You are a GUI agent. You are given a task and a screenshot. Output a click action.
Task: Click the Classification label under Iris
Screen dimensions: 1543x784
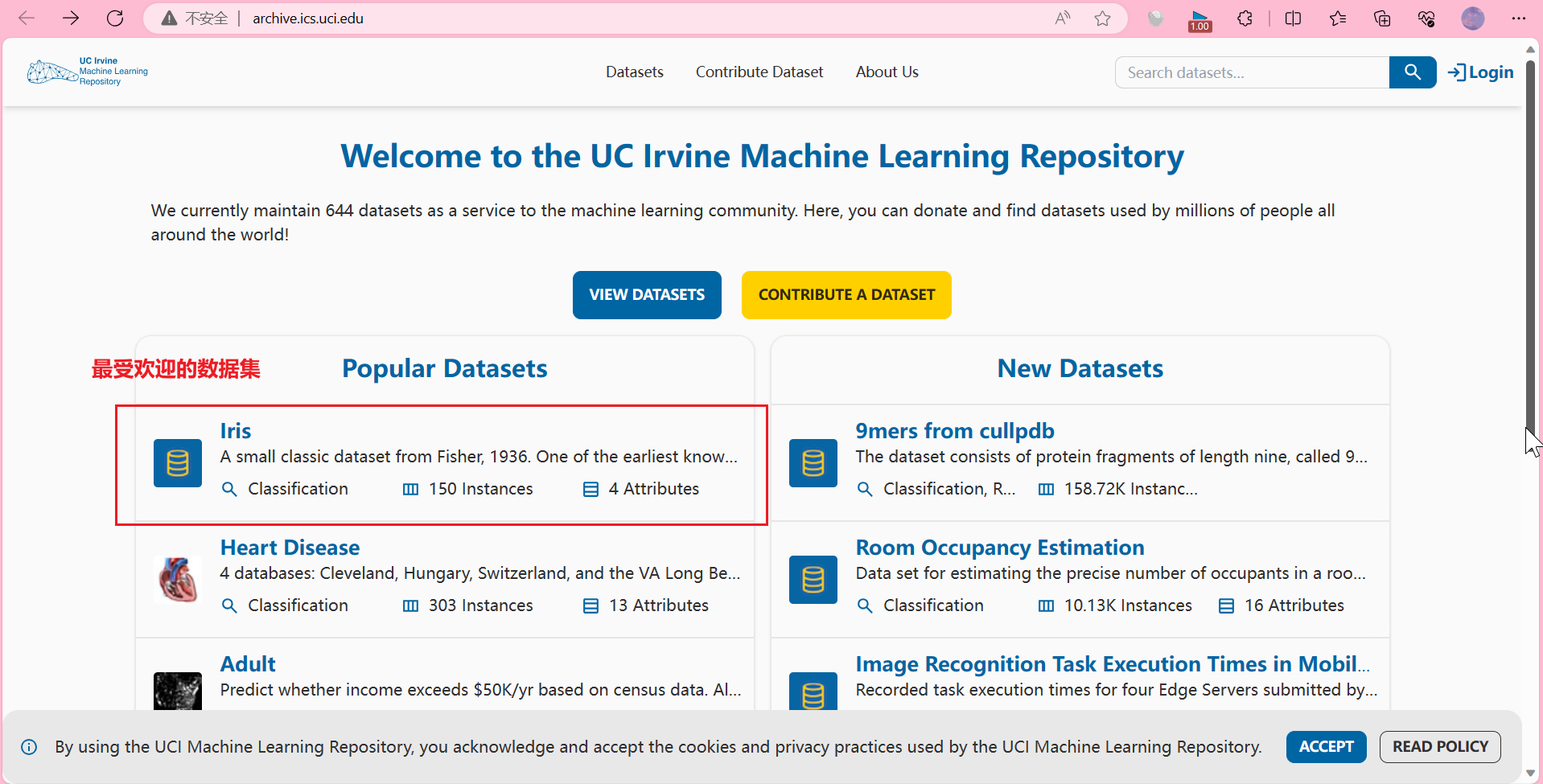coord(298,489)
